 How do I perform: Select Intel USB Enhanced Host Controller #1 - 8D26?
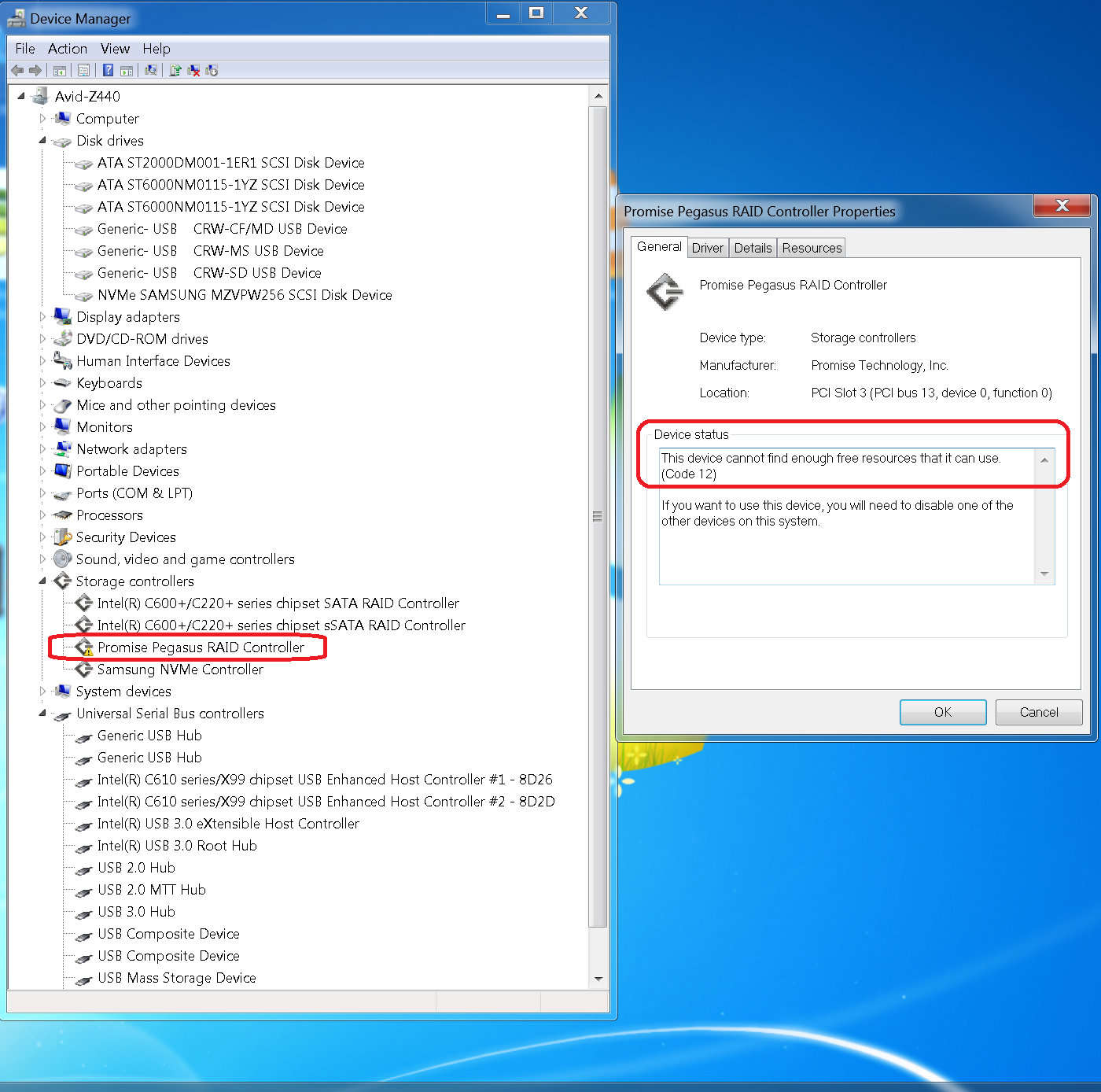[x=325, y=780]
